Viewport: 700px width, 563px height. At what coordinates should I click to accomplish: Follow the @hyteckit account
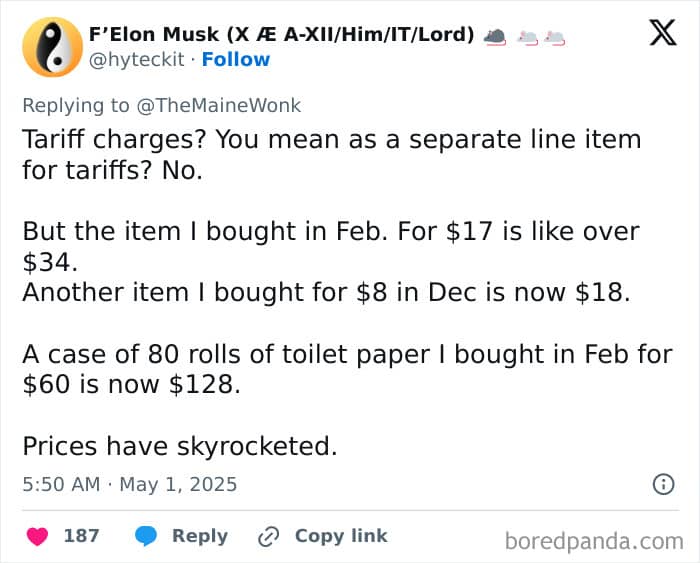point(236,59)
